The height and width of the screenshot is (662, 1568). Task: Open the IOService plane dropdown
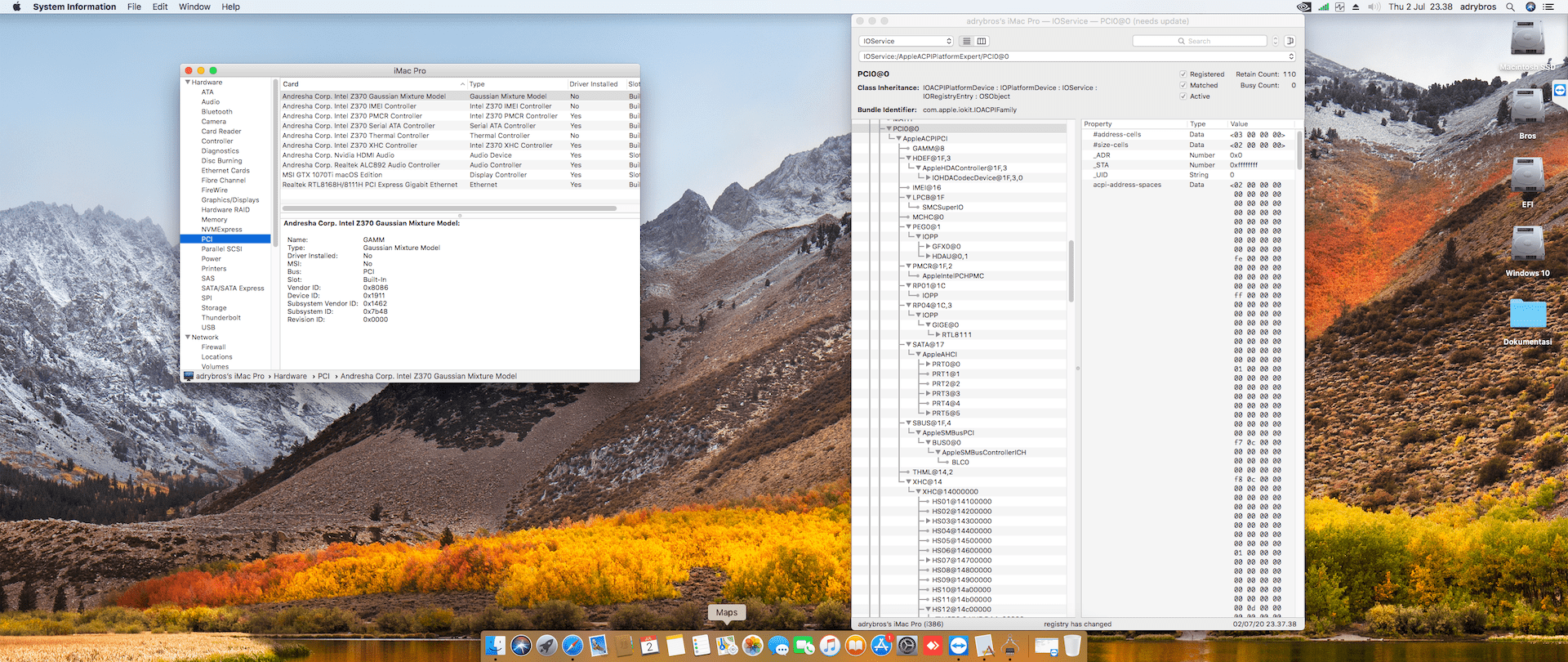(x=906, y=41)
